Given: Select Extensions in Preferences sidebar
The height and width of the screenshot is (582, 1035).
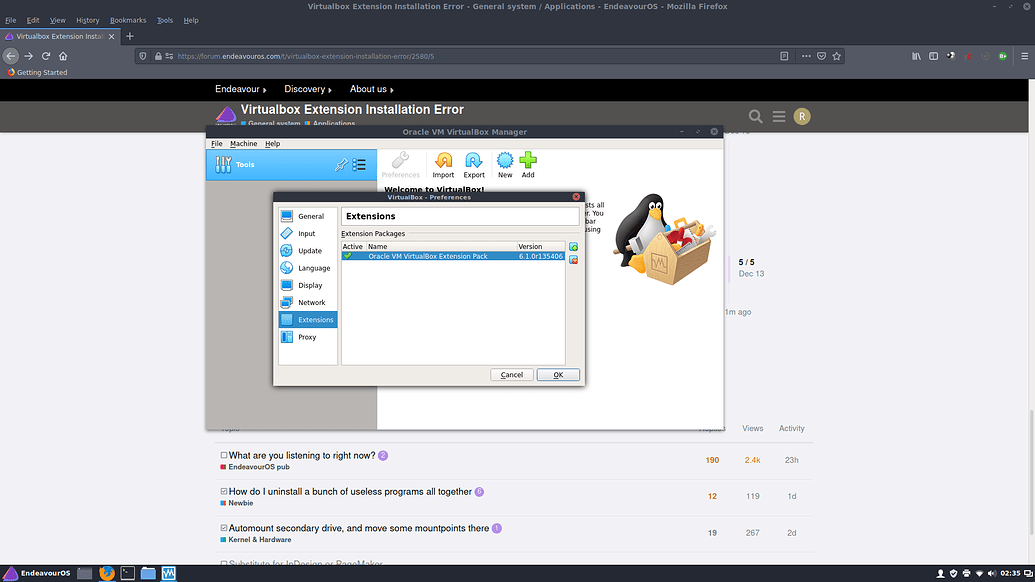Looking at the screenshot, I should click(308, 319).
